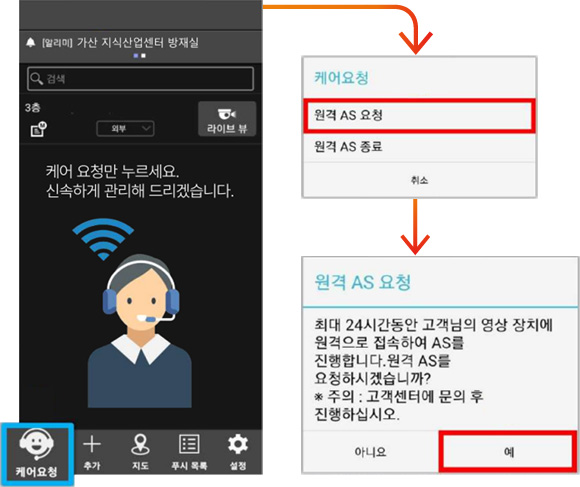Screen dimensions: 580x487
Task: Decline with the 아니요 button
Action: [370, 452]
